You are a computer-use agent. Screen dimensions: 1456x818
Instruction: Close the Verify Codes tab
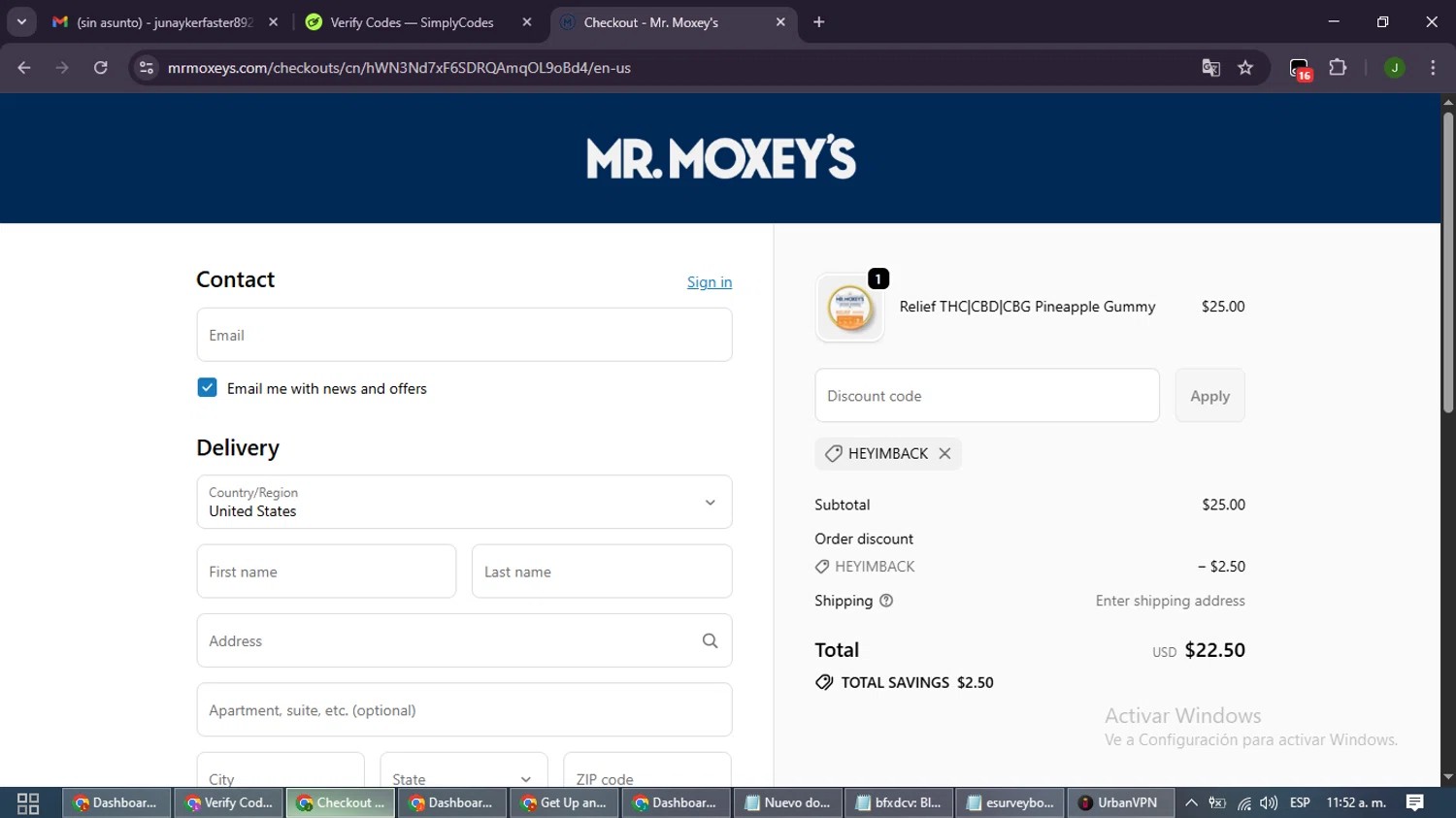527,22
